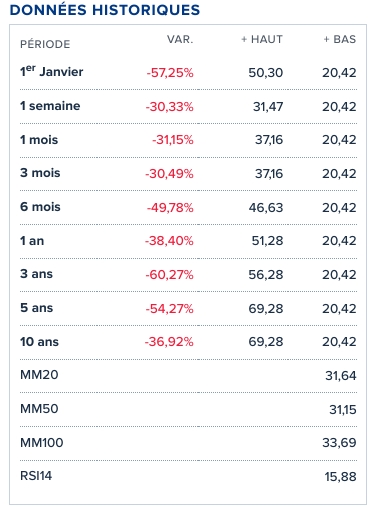The height and width of the screenshot is (508, 376).
Task: Click the VAR. column header
Action: point(180,39)
